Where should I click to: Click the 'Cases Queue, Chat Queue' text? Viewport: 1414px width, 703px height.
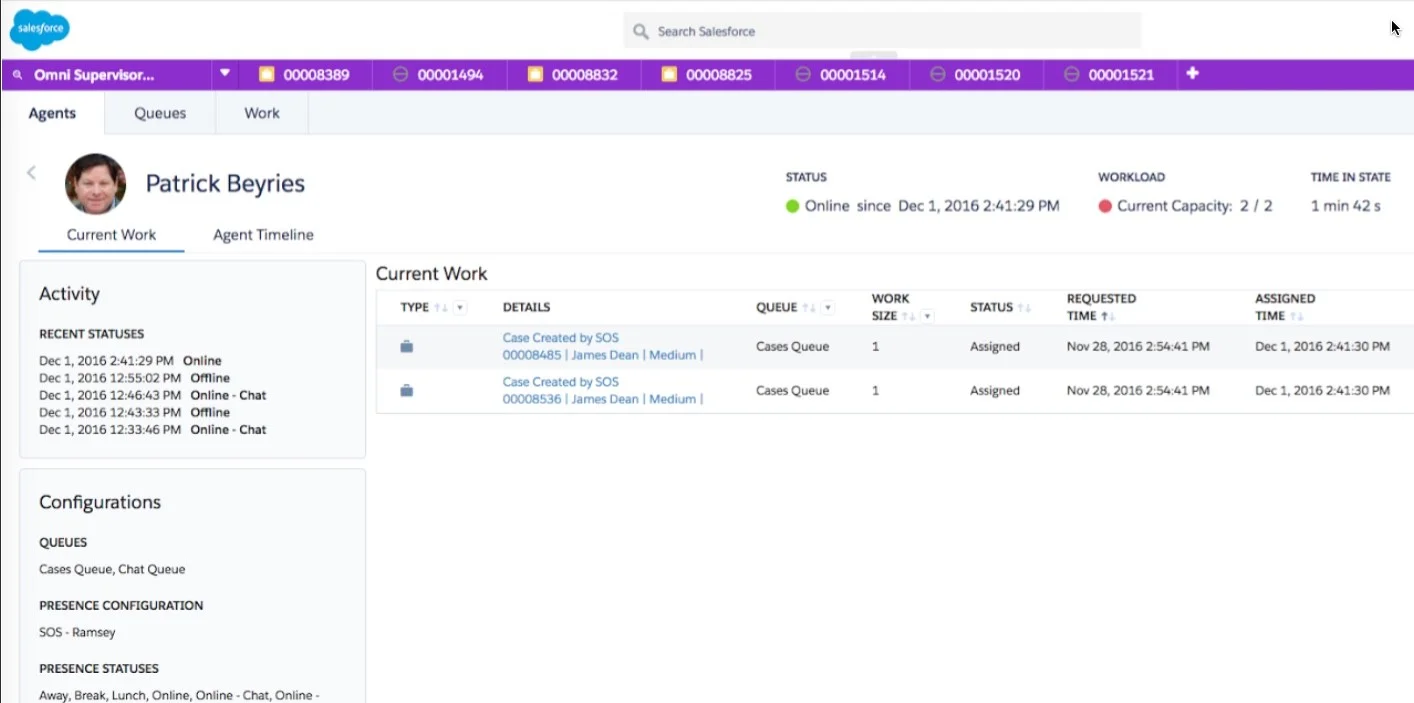112,569
